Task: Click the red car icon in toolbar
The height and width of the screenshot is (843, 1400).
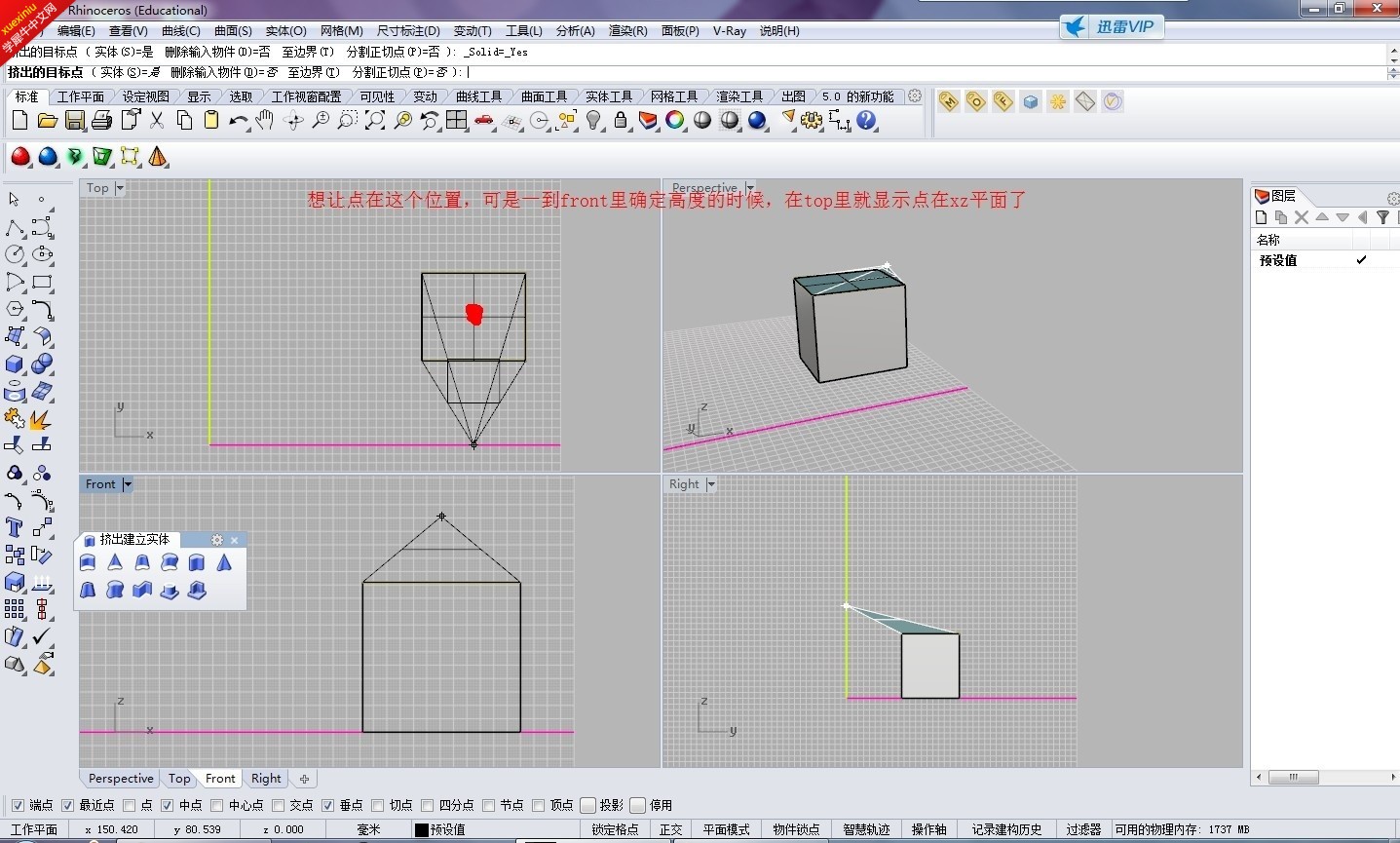Action: pyautogui.click(x=484, y=120)
